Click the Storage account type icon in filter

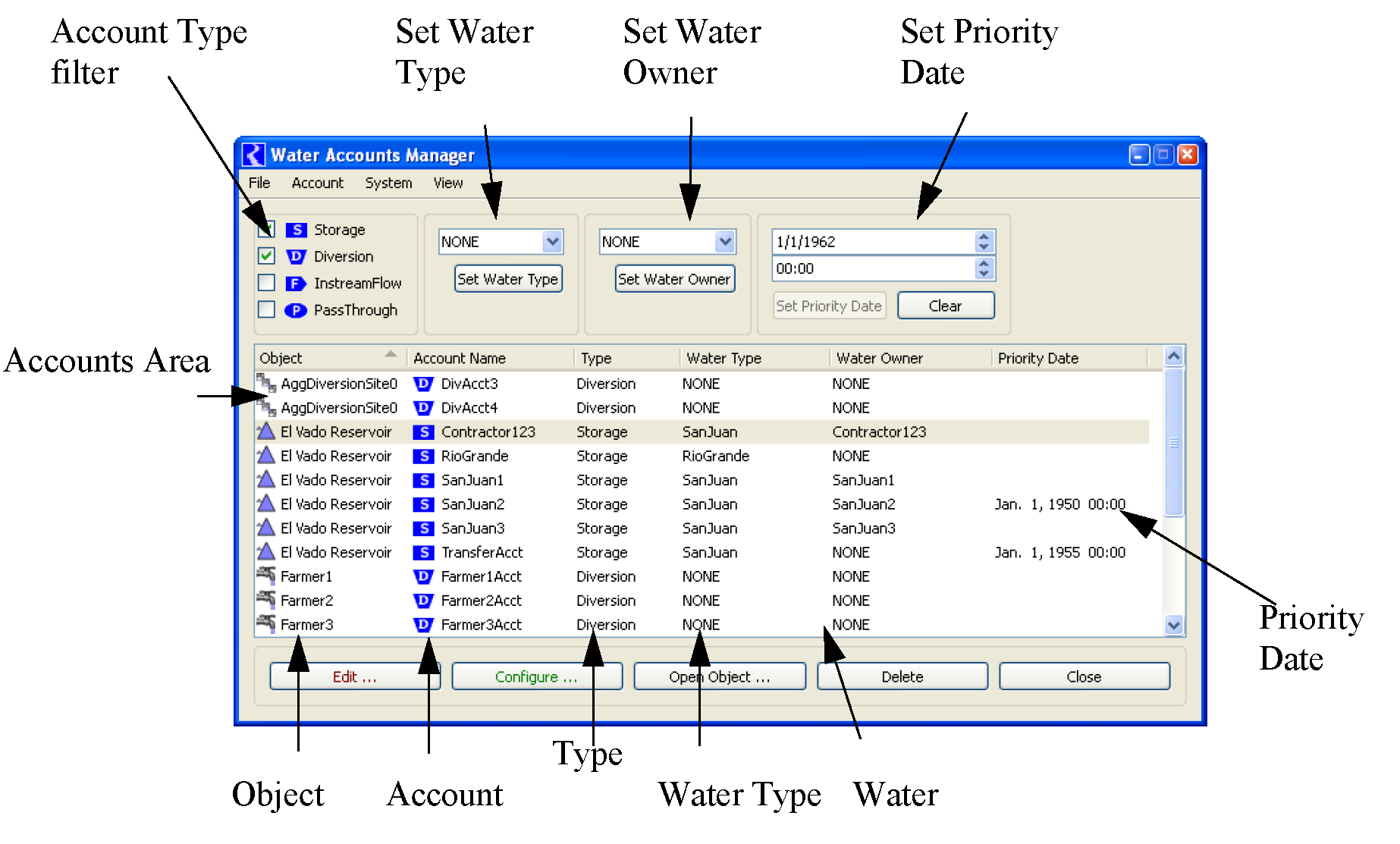tap(296, 230)
